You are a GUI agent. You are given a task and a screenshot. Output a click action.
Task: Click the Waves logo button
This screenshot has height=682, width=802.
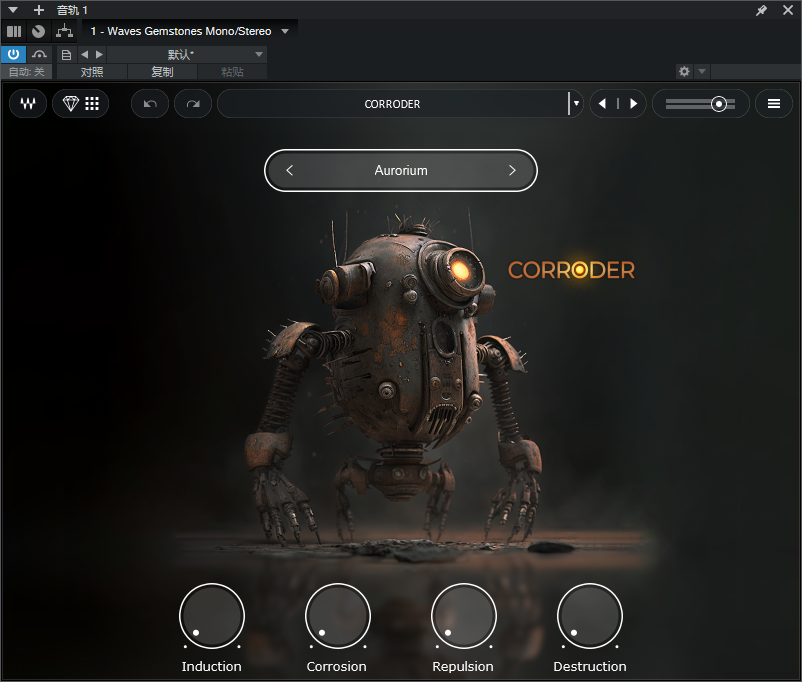click(28, 104)
